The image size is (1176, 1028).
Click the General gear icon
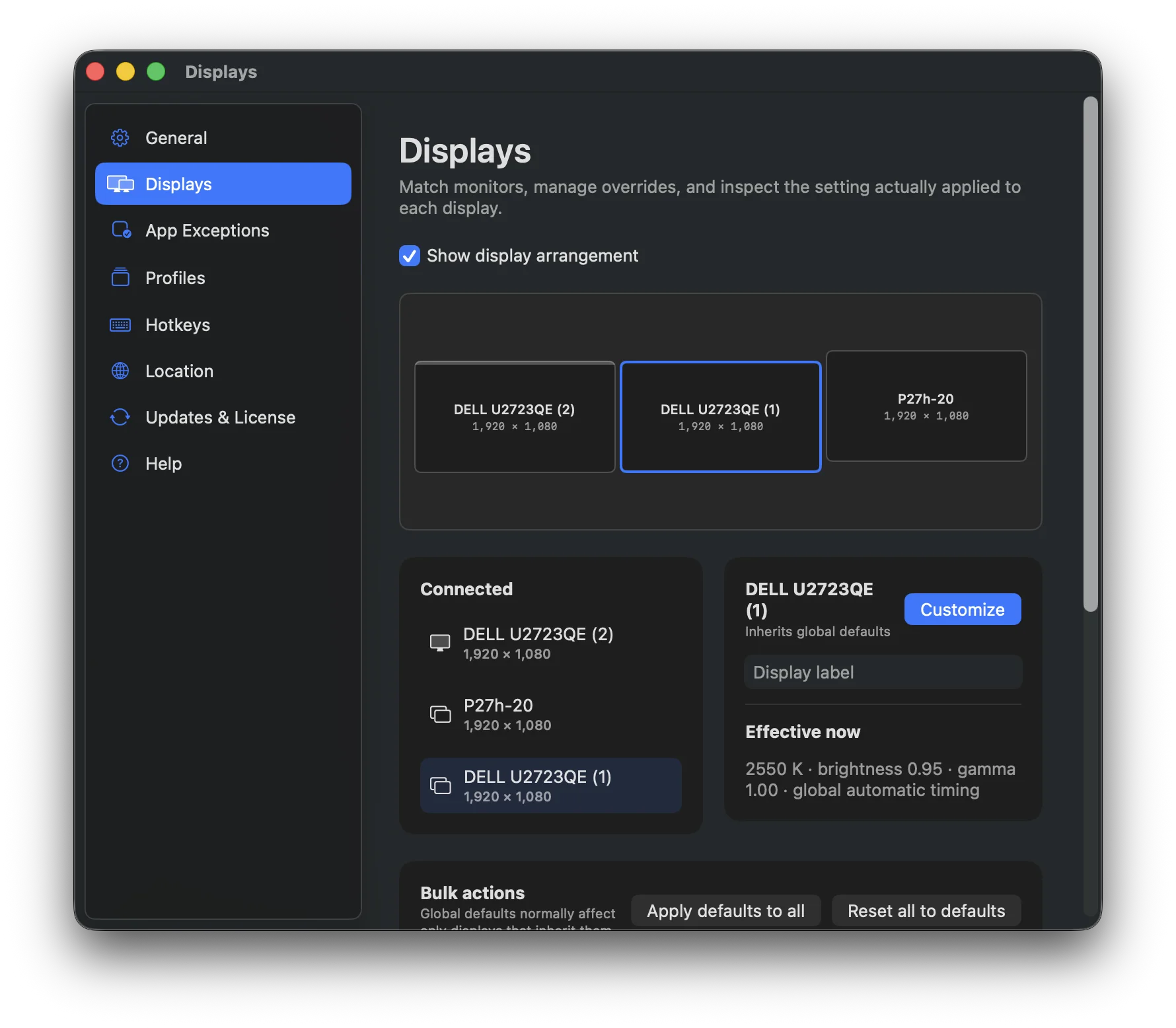click(x=120, y=137)
